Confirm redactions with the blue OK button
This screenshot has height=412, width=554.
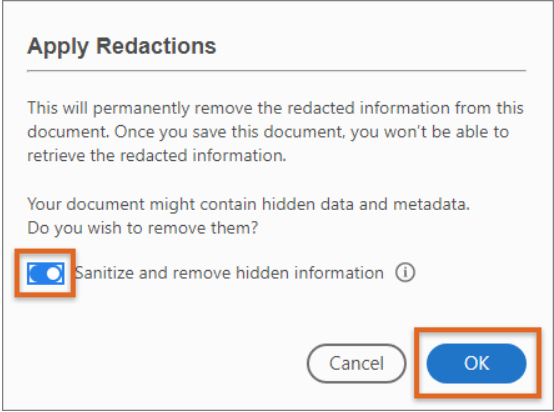[476, 363]
